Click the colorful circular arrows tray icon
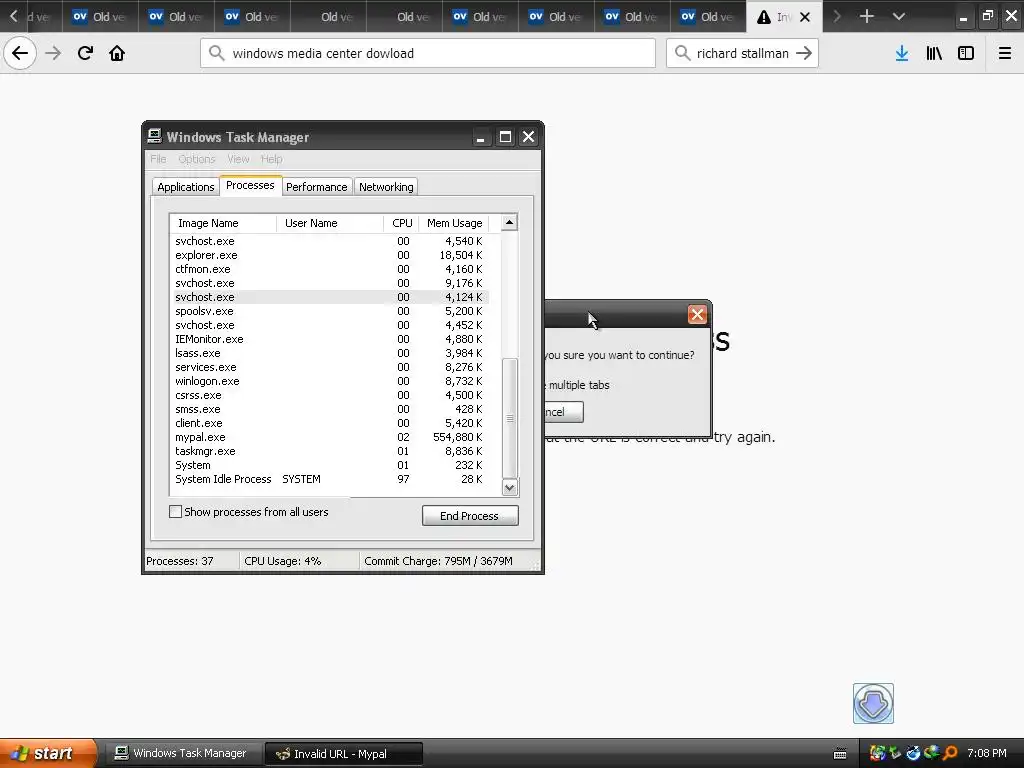The width and height of the screenshot is (1024, 768). pyautogui.click(x=877, y=753)
